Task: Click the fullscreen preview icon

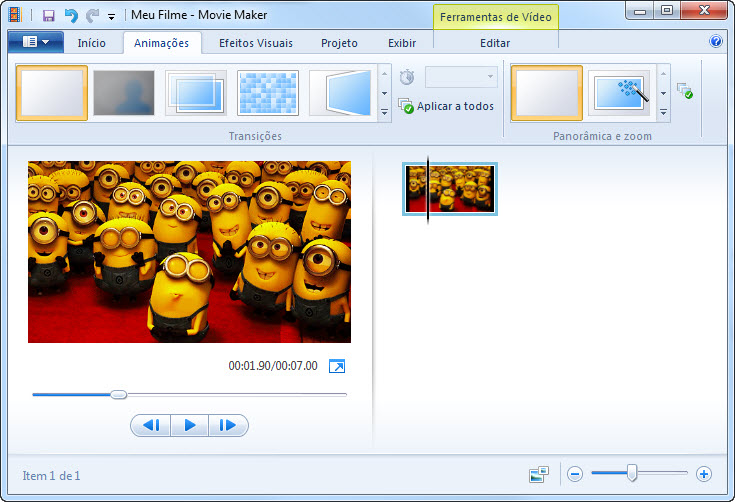Action: (x=337, y=367)
